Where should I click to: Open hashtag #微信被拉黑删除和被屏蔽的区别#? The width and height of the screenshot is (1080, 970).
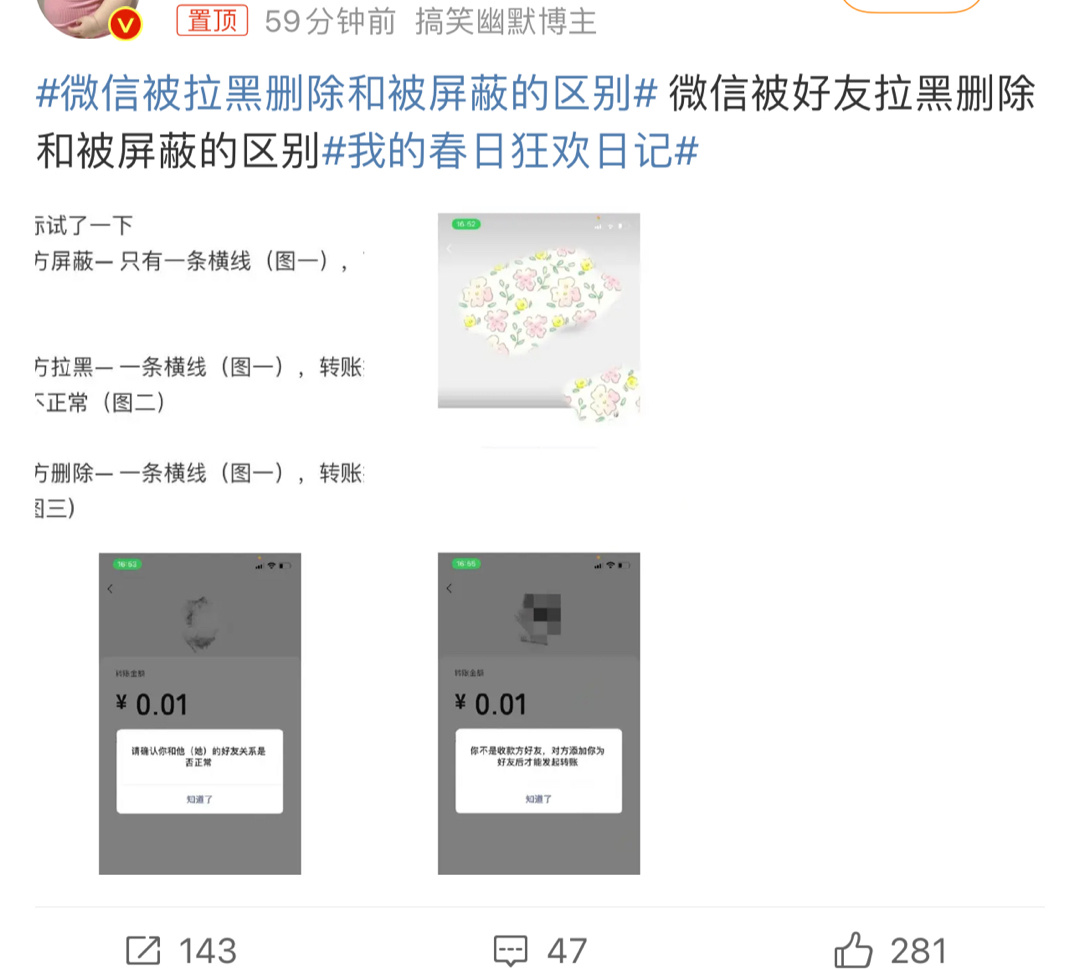(x=346, y=93)
